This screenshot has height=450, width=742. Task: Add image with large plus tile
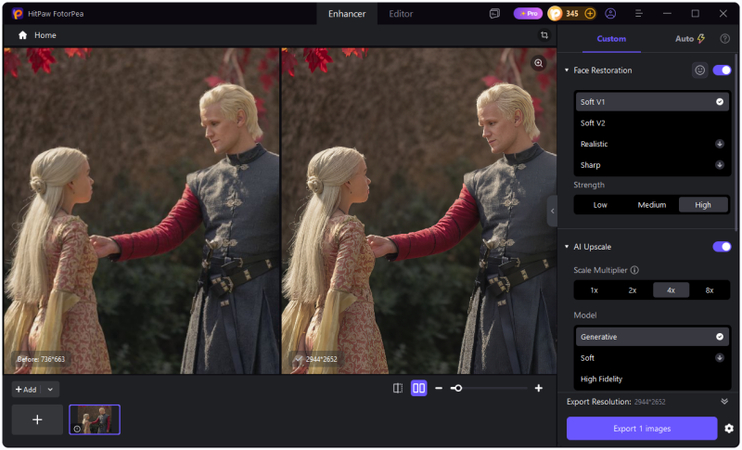click(37, 420)
